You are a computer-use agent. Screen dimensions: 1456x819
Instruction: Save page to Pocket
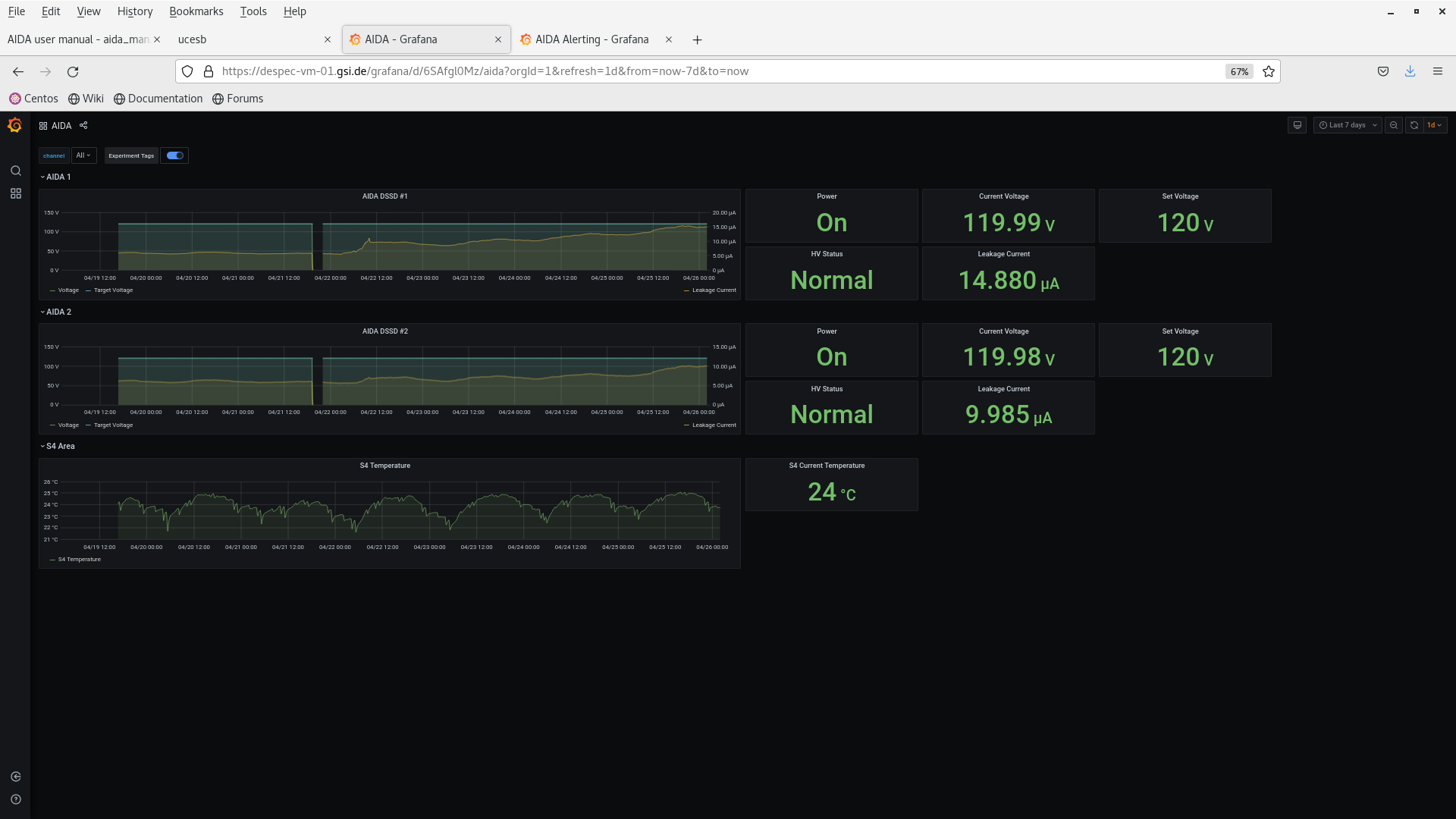[x=1383, y=71]
